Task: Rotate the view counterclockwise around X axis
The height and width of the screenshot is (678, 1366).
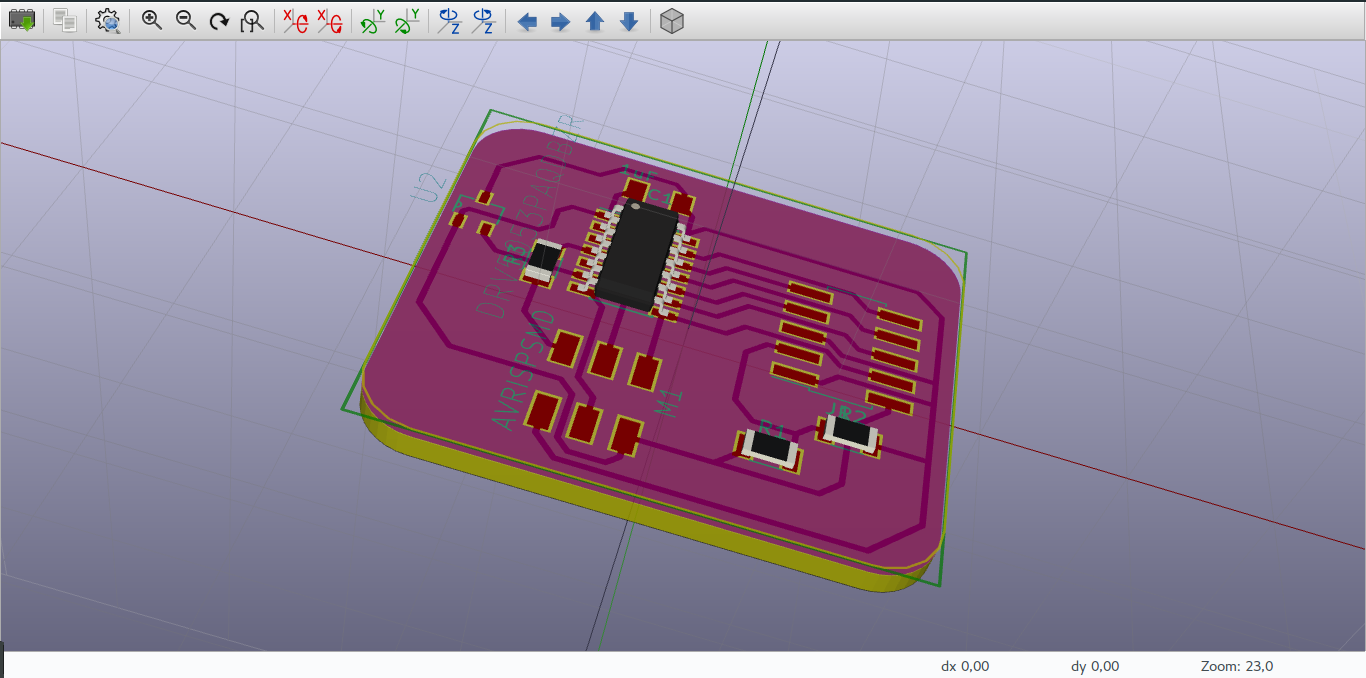Action: [x=328, y=20]
